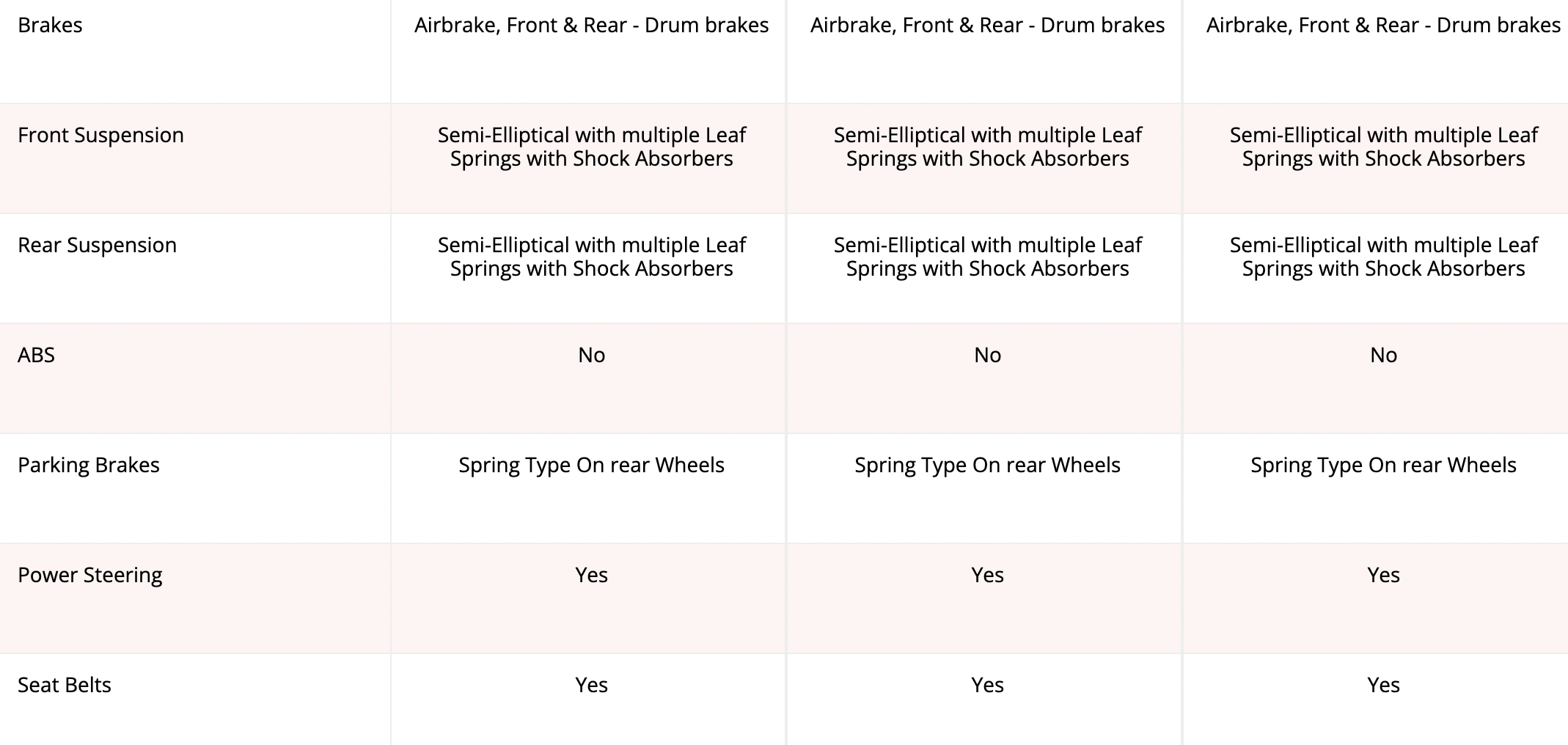This screenshot has width=1568, height=745.
Task: Select second column Rear Suspension value
Action: [x=987, y=257]
